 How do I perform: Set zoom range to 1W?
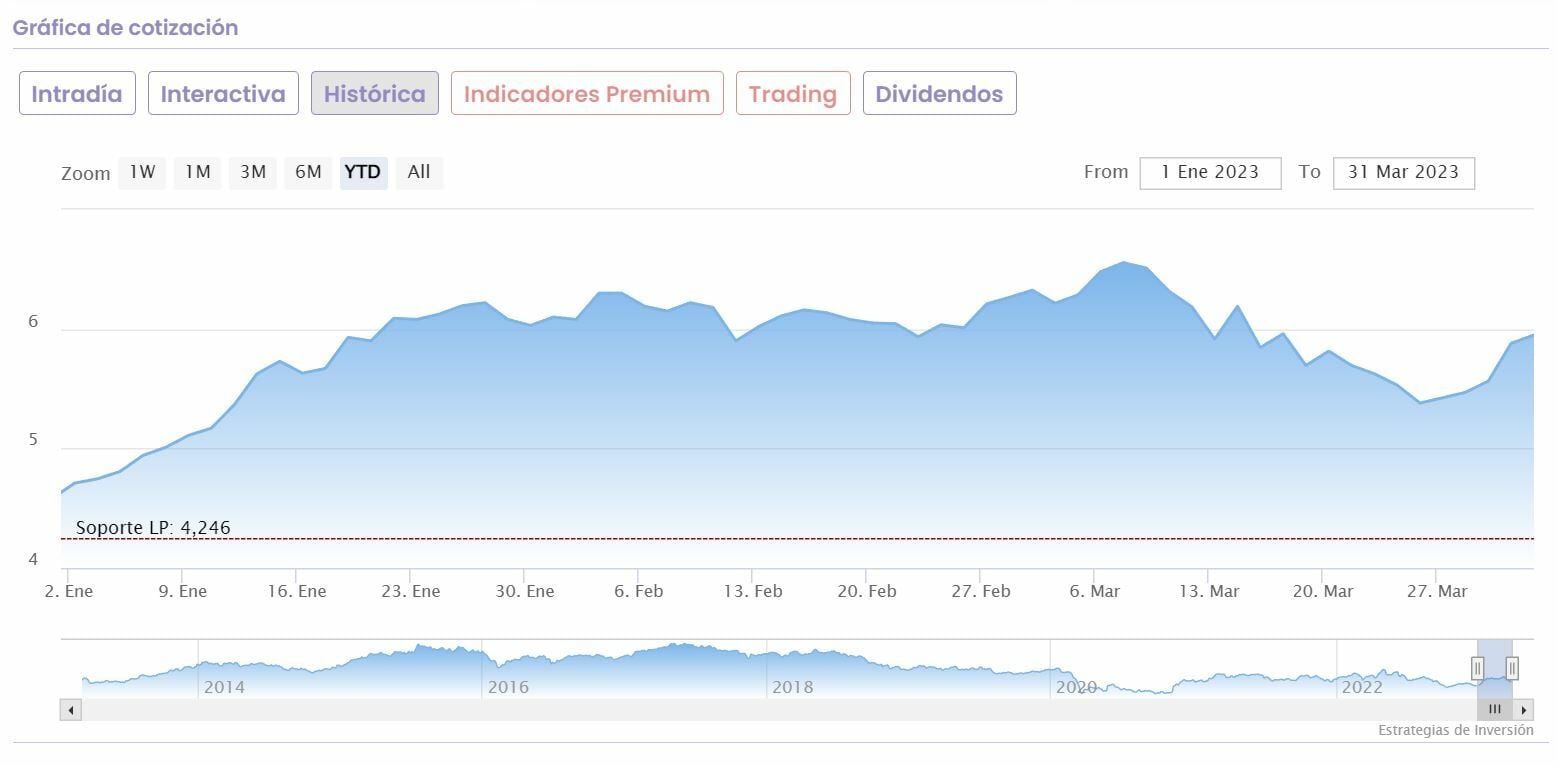coord(142,172)
